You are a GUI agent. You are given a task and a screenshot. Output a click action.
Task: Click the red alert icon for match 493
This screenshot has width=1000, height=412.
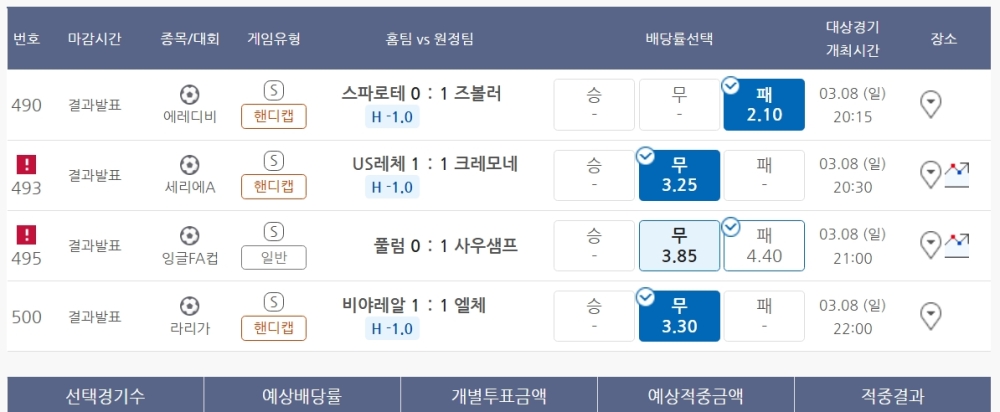tap(27, 164)
